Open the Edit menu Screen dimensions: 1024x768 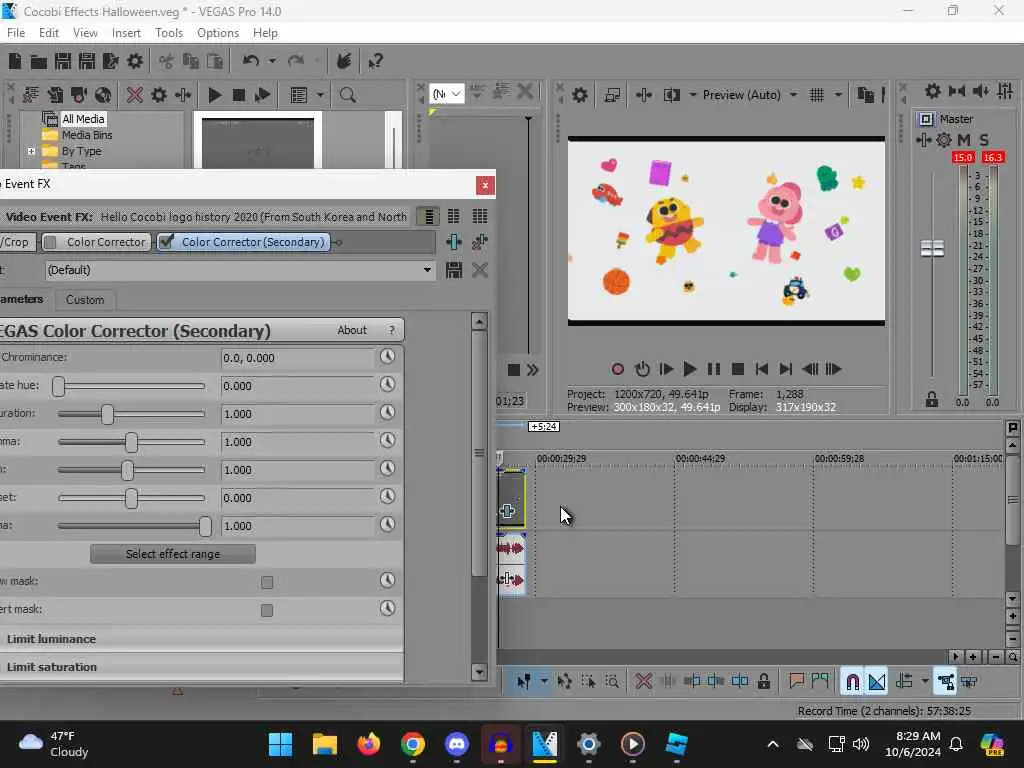49,33
